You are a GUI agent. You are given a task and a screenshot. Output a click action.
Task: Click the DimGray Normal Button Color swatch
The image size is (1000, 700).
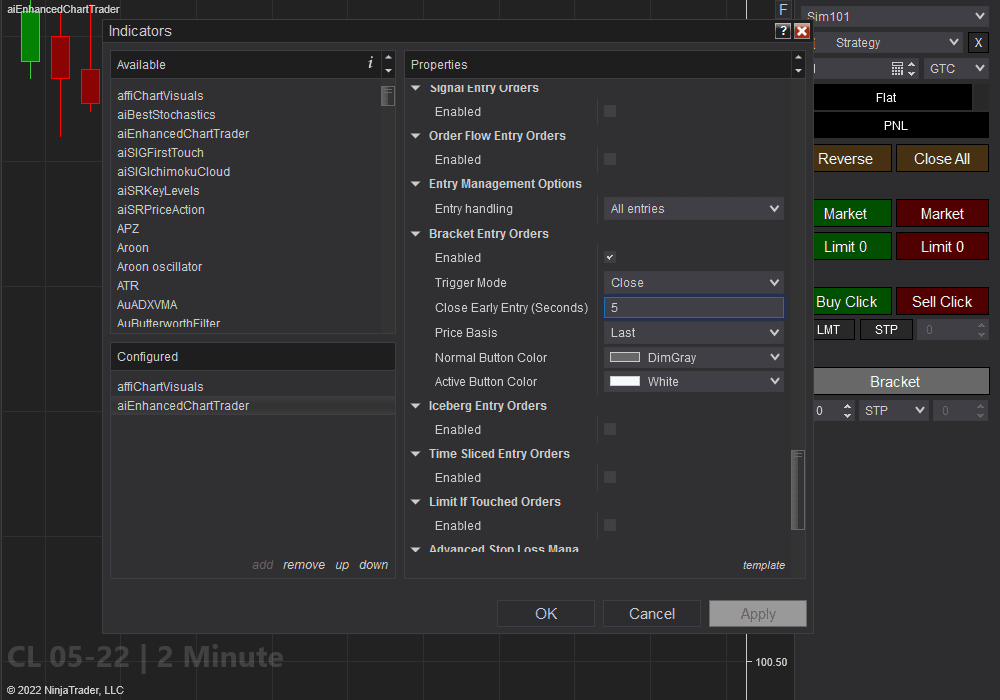click(625, 357)
